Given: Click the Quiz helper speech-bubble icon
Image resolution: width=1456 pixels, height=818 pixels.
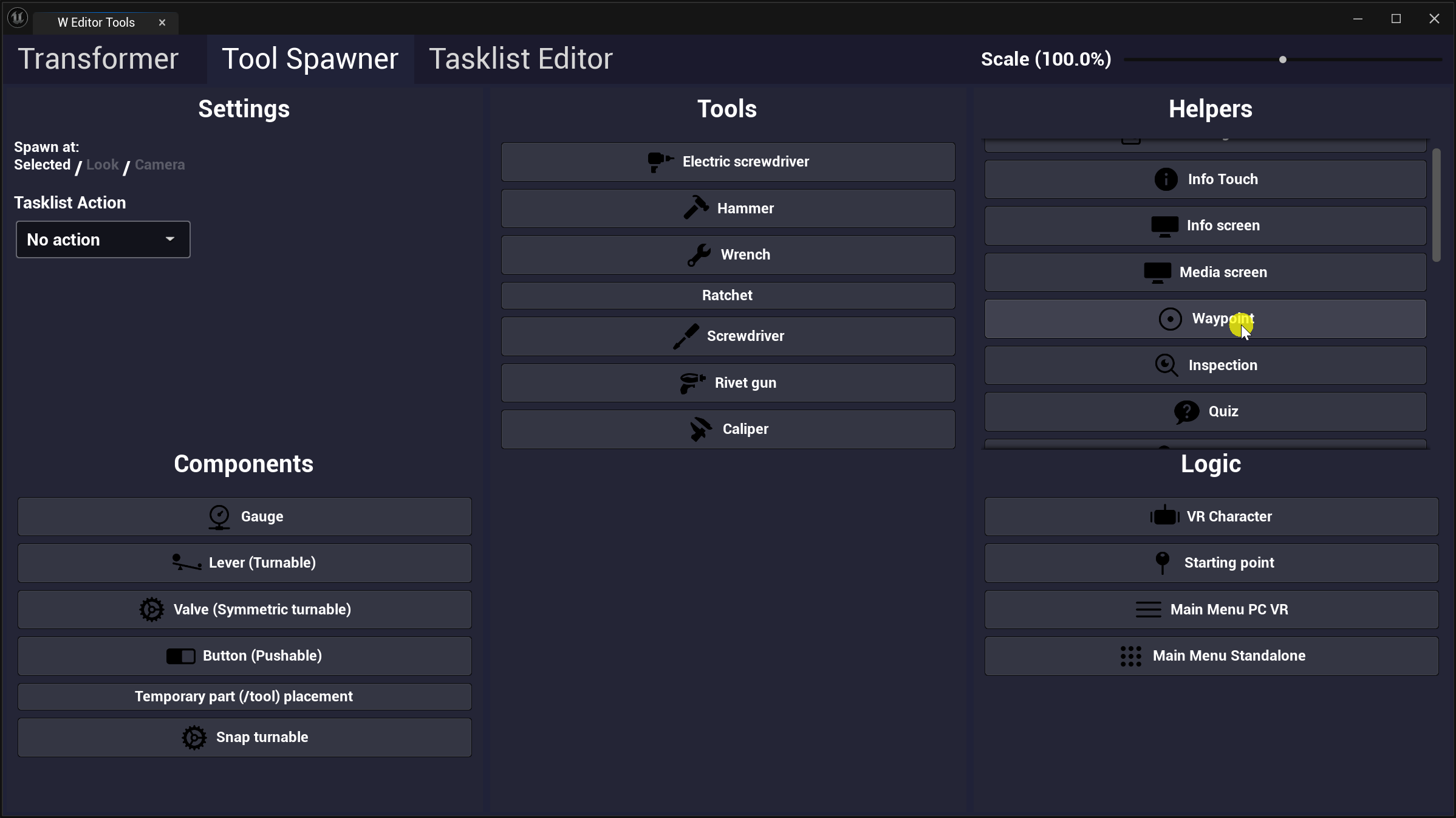Looking at the screenshot, I should tap(1186, 411).
